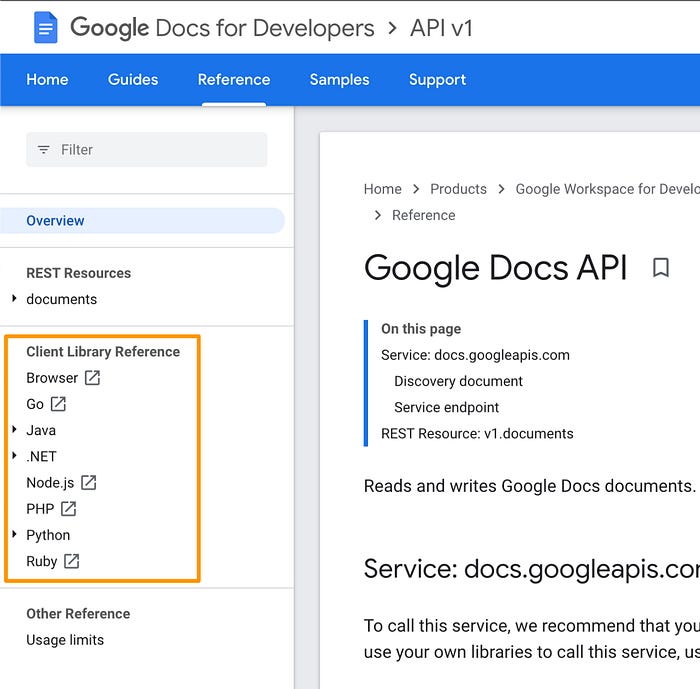
Task: Click the .NET label in sidebar
Action: coord(42,456)
